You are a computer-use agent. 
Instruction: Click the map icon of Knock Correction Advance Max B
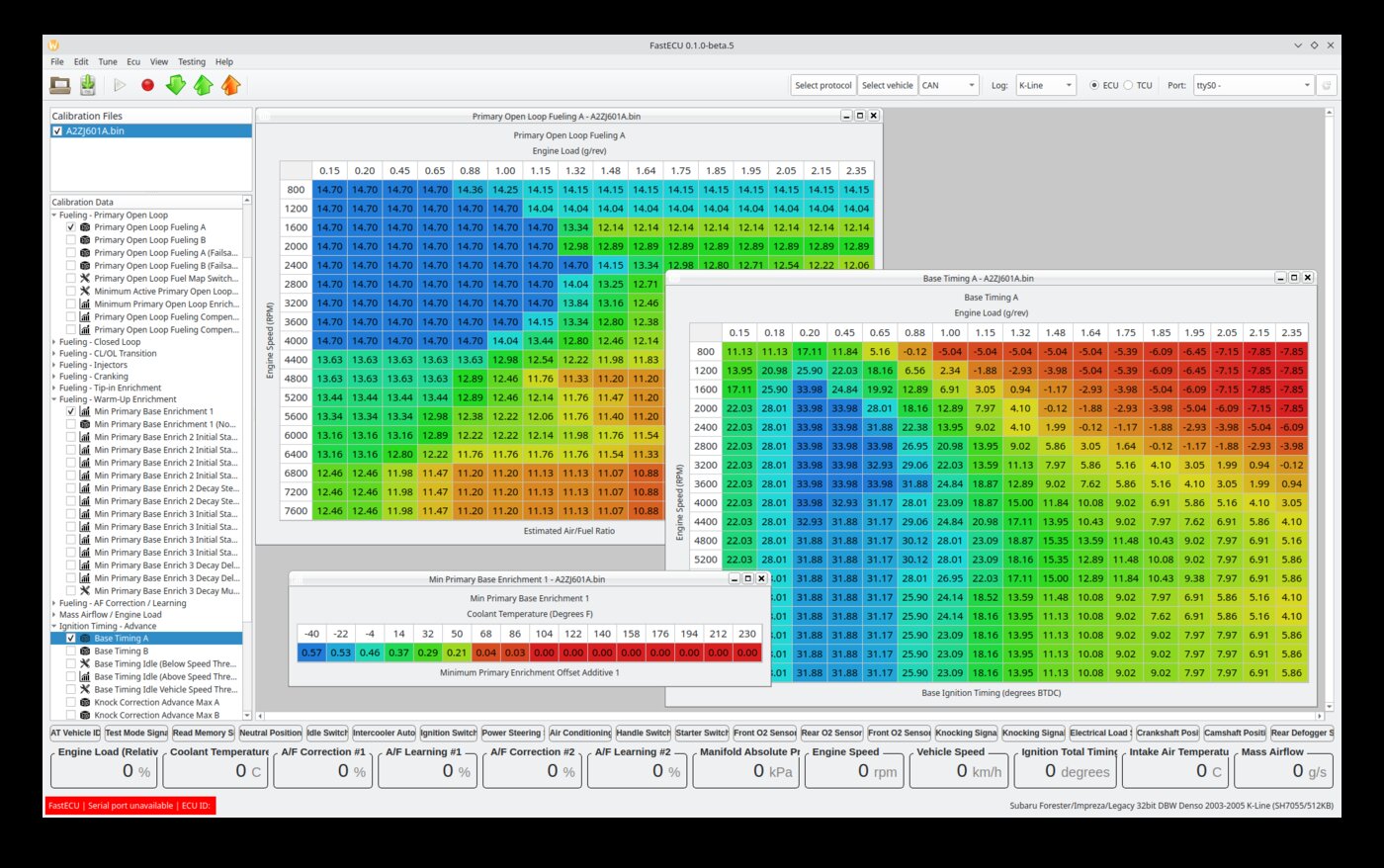coord(85,715)
